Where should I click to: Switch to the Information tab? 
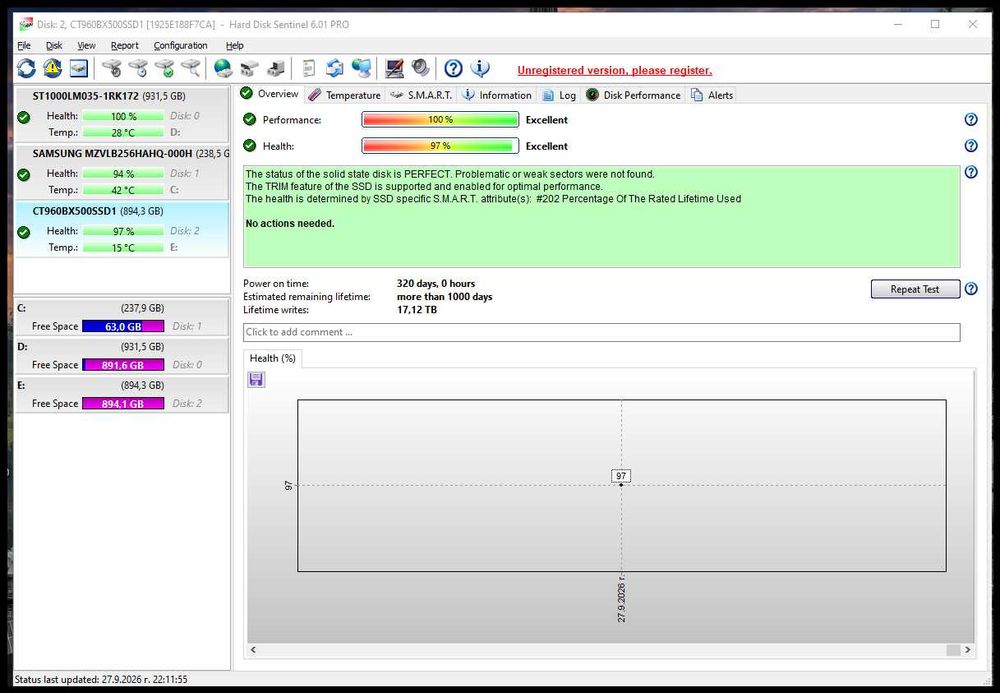[497, 95]
